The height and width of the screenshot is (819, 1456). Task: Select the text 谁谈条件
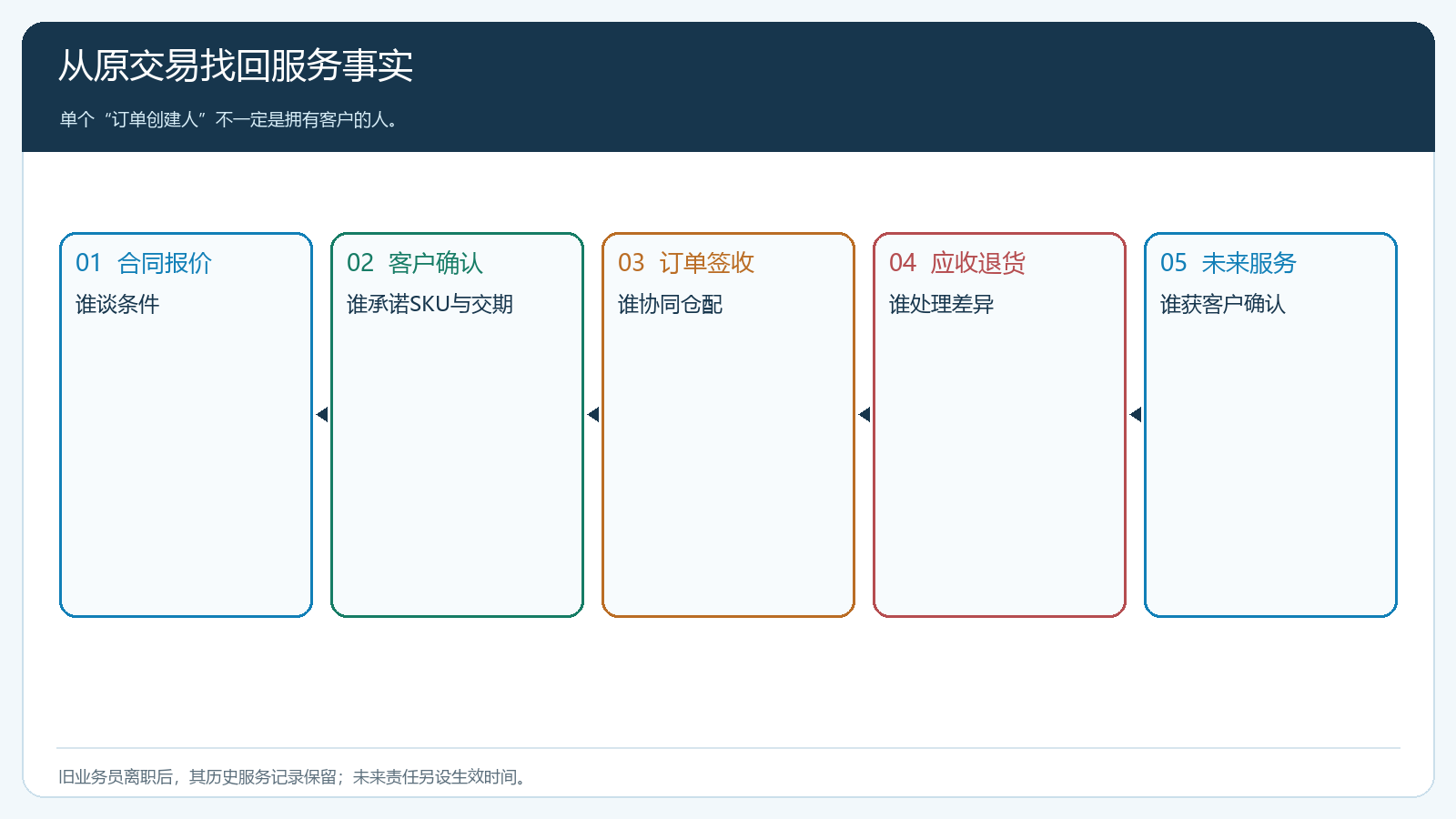pos(117,304)
